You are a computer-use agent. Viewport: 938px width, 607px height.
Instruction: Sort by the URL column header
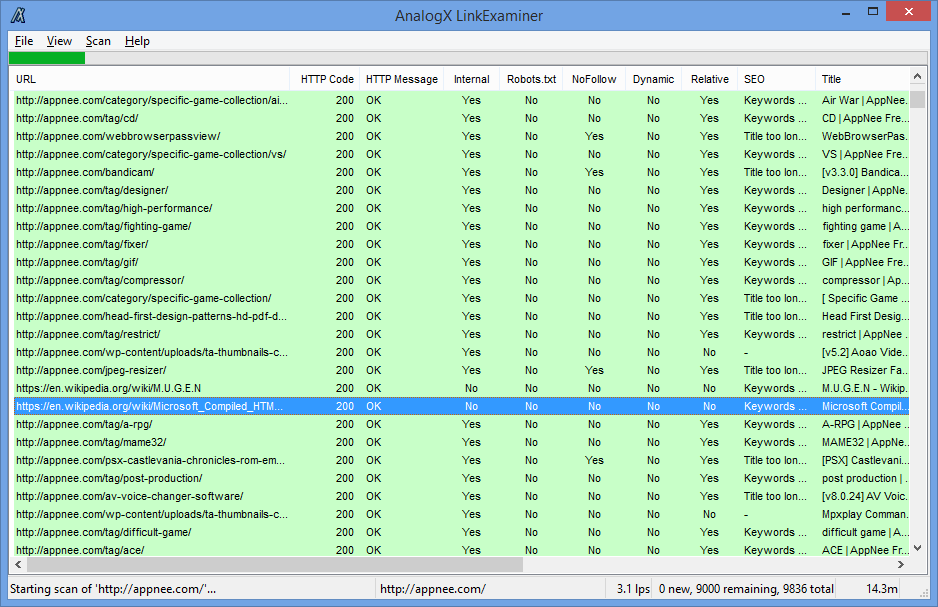click(x=150, y=79)
